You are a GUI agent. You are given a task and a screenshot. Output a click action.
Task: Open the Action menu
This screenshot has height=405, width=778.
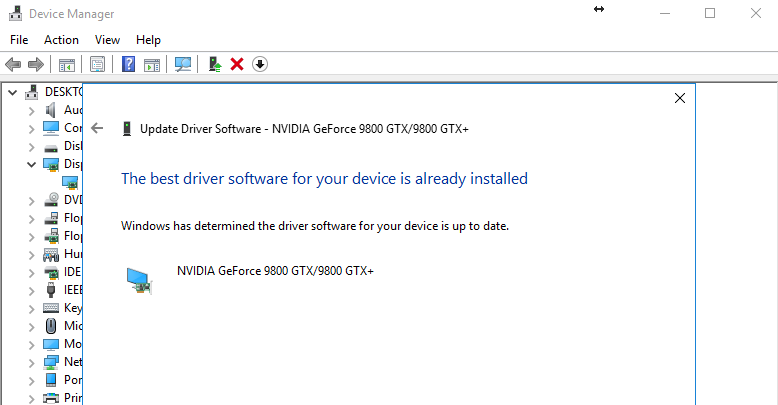[x=61, y=40]
